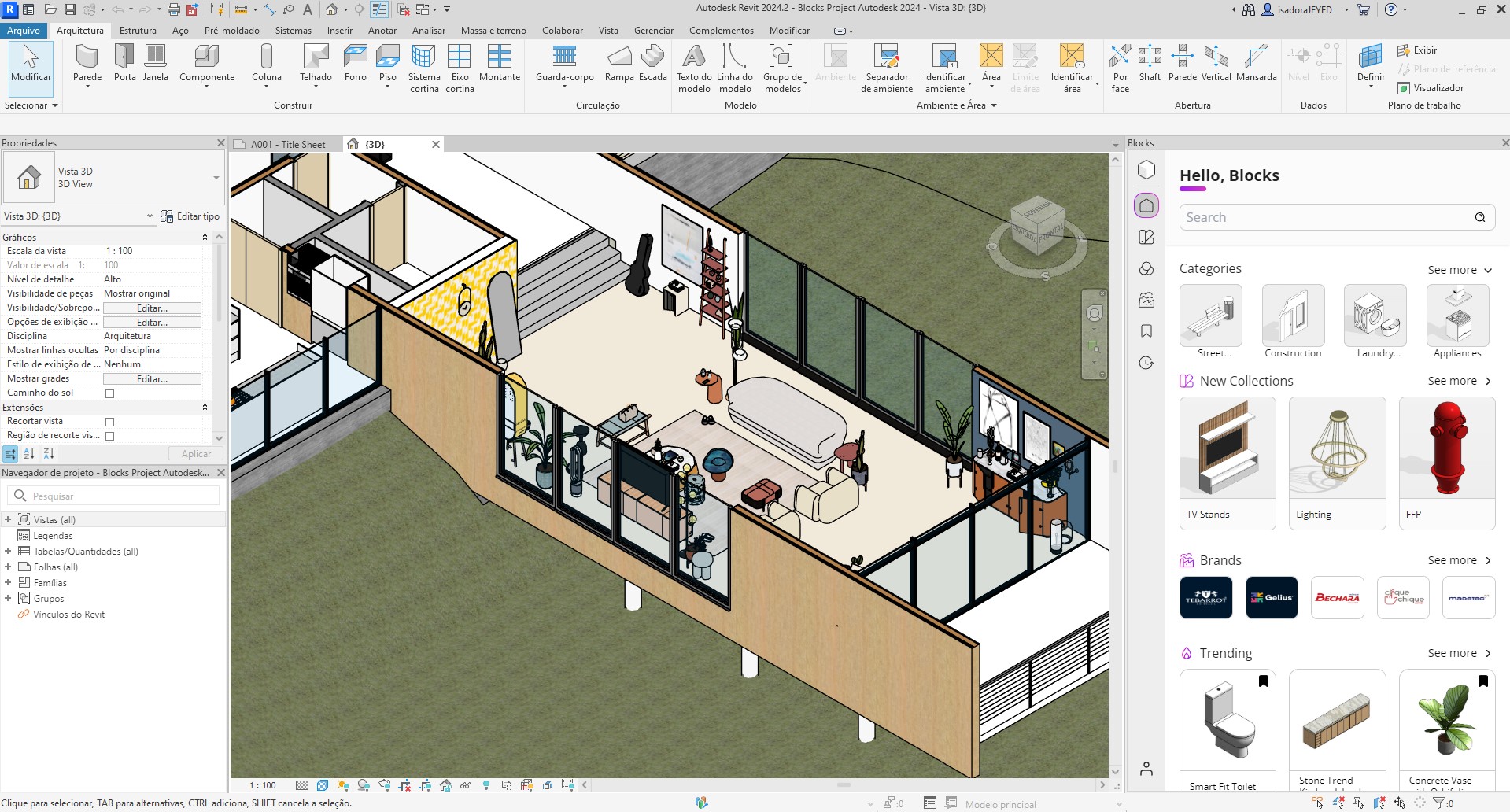Click the Blocks Search input field
1510x812 pixels.
pos(1337,217)
